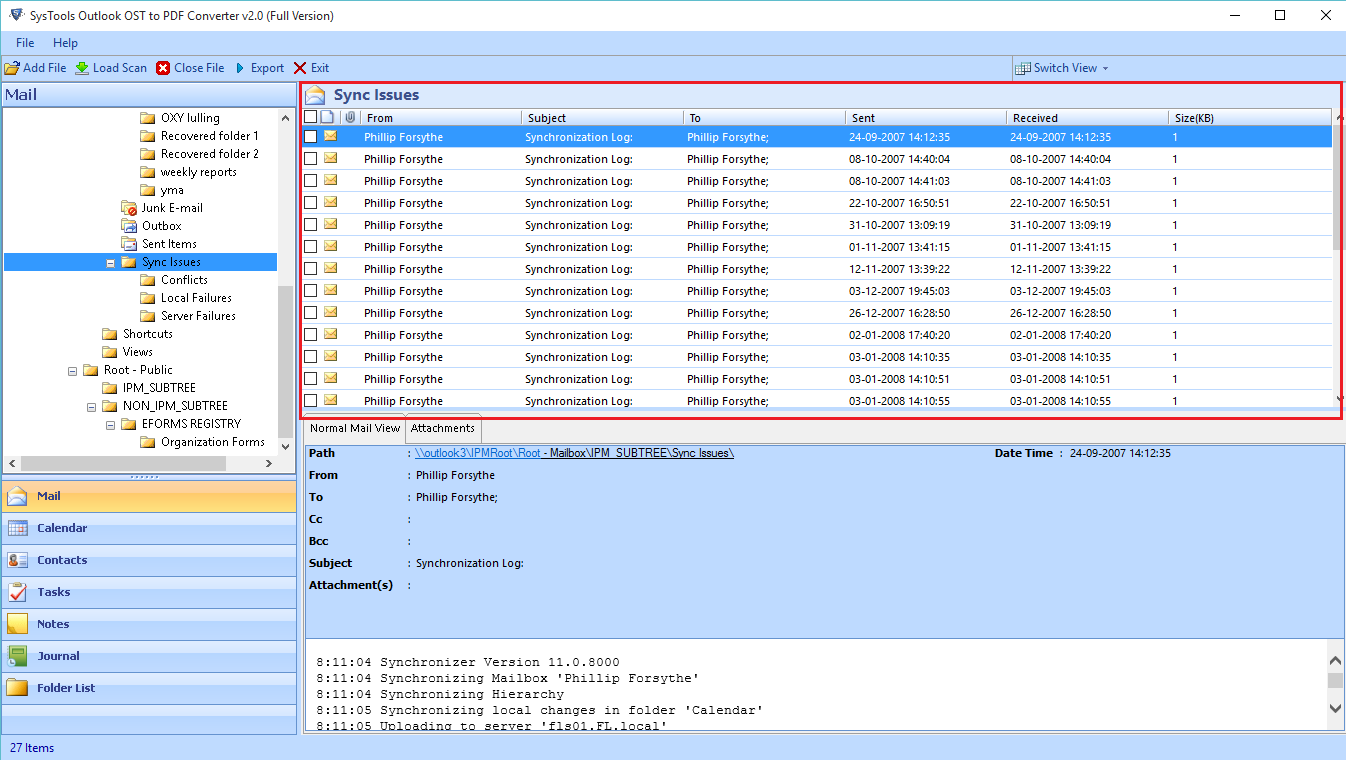Screen dimensions: 1346x760
Task: Collapse the EFORMS REGISTRY tree node
Action: click(110, 425)
